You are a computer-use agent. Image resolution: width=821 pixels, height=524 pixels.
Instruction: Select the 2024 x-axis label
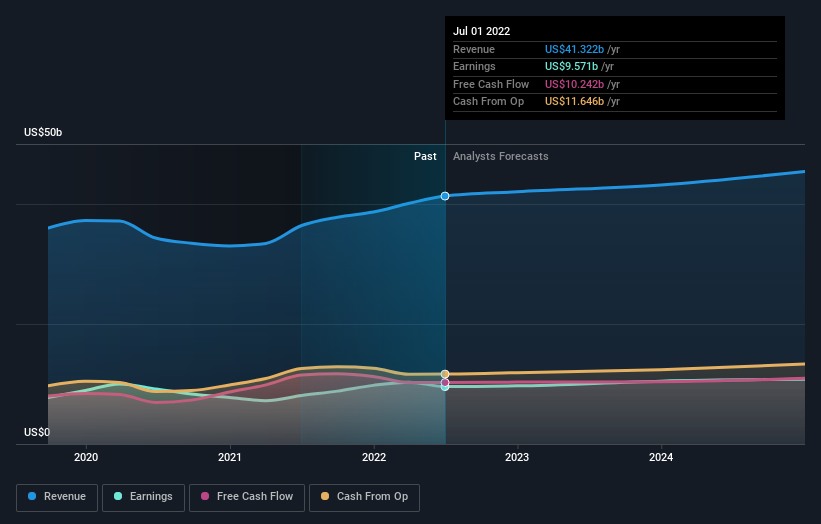tap(661, 457)
